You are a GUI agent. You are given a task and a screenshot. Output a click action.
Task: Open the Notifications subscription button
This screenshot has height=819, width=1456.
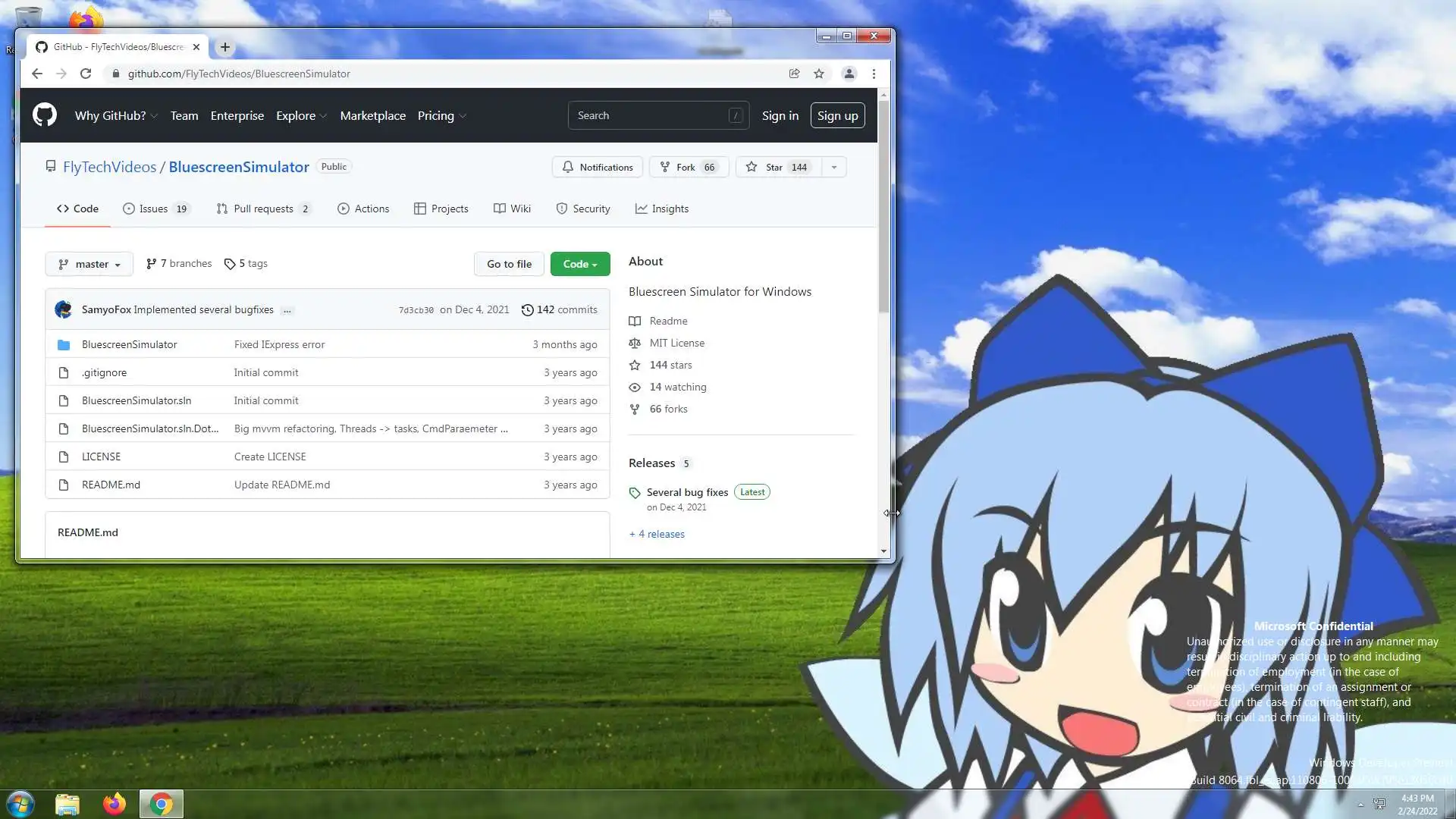point(598,167)
